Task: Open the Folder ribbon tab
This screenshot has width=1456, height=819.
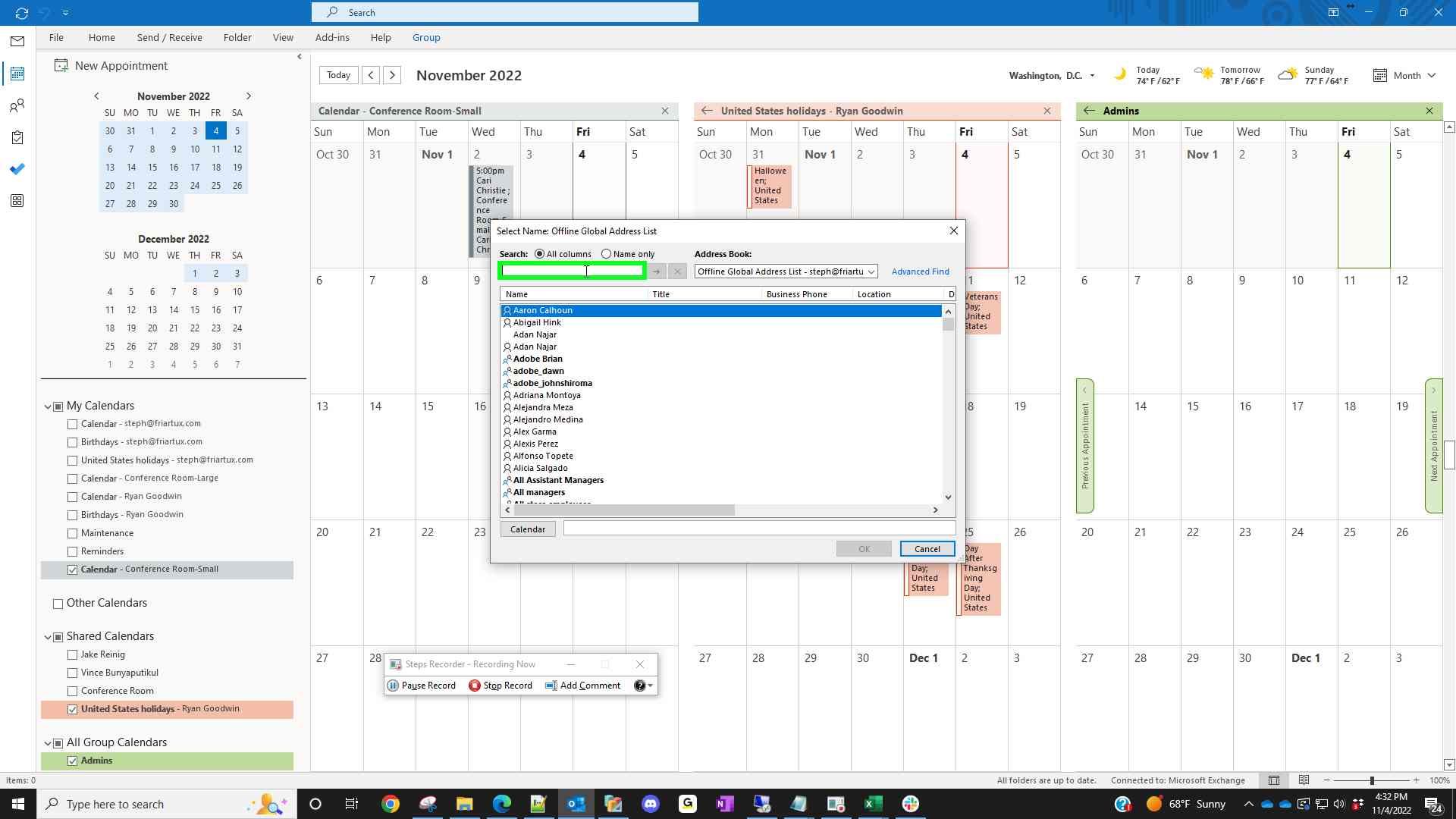Action: coord(237,37)
